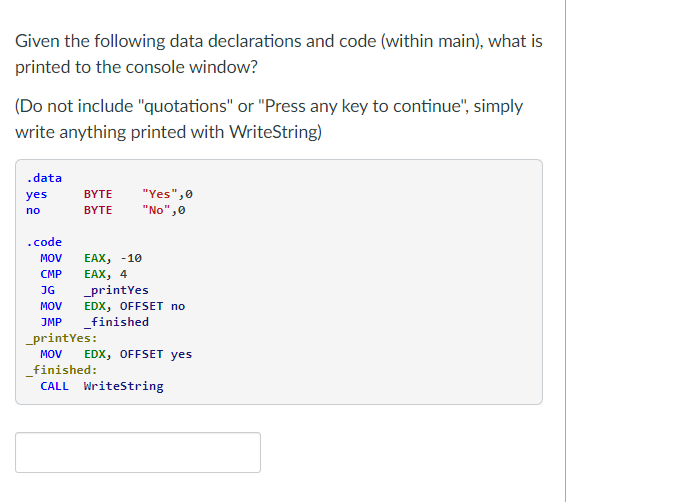
Task: Click the CALL WriteString instruction
Action: [x=102, y=386]
